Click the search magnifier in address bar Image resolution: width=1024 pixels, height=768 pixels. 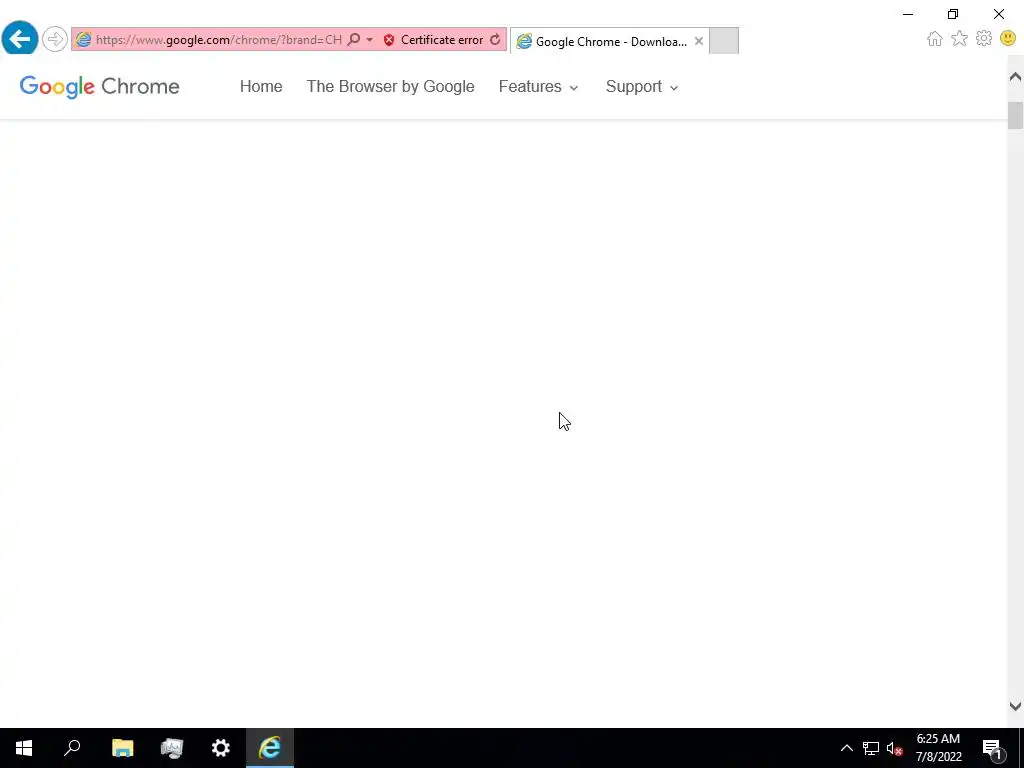pyautogui.click(x=353, y=40)
